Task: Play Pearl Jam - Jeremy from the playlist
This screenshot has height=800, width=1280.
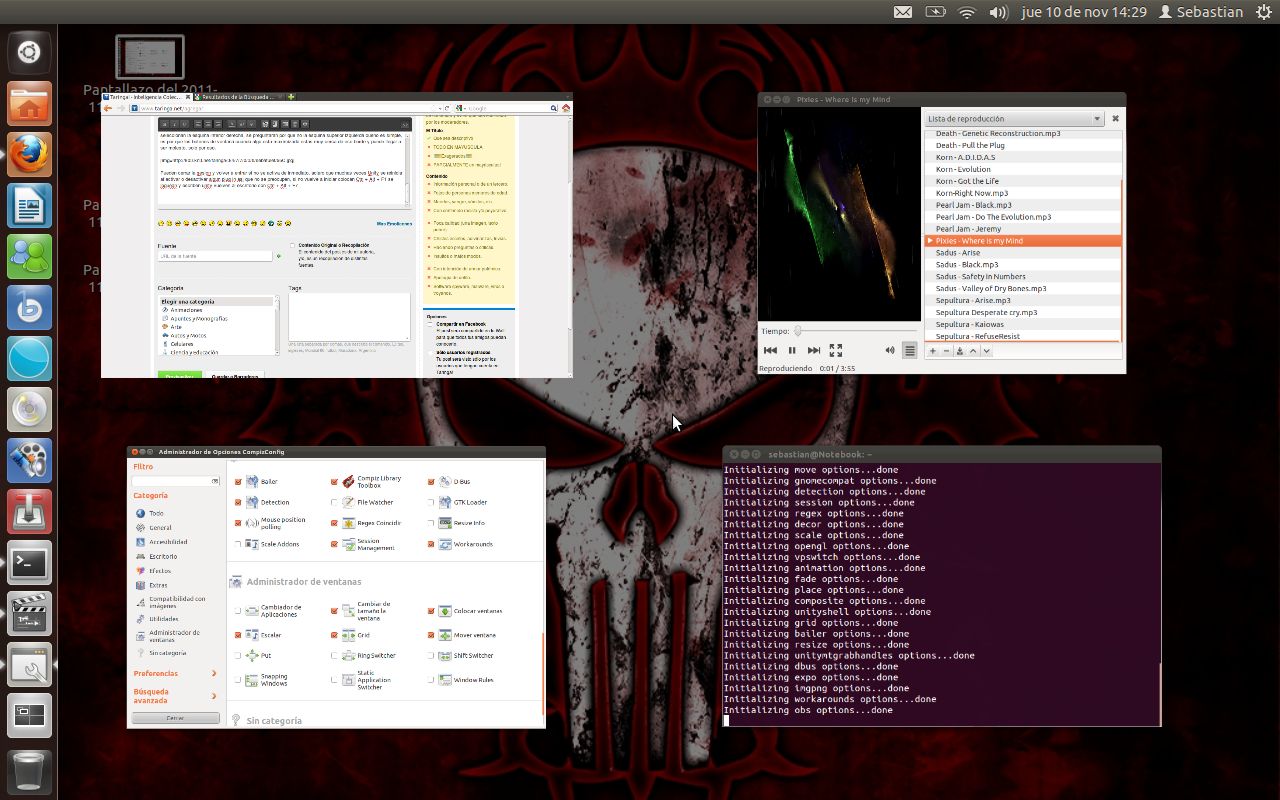Action: click(1023, 229)
